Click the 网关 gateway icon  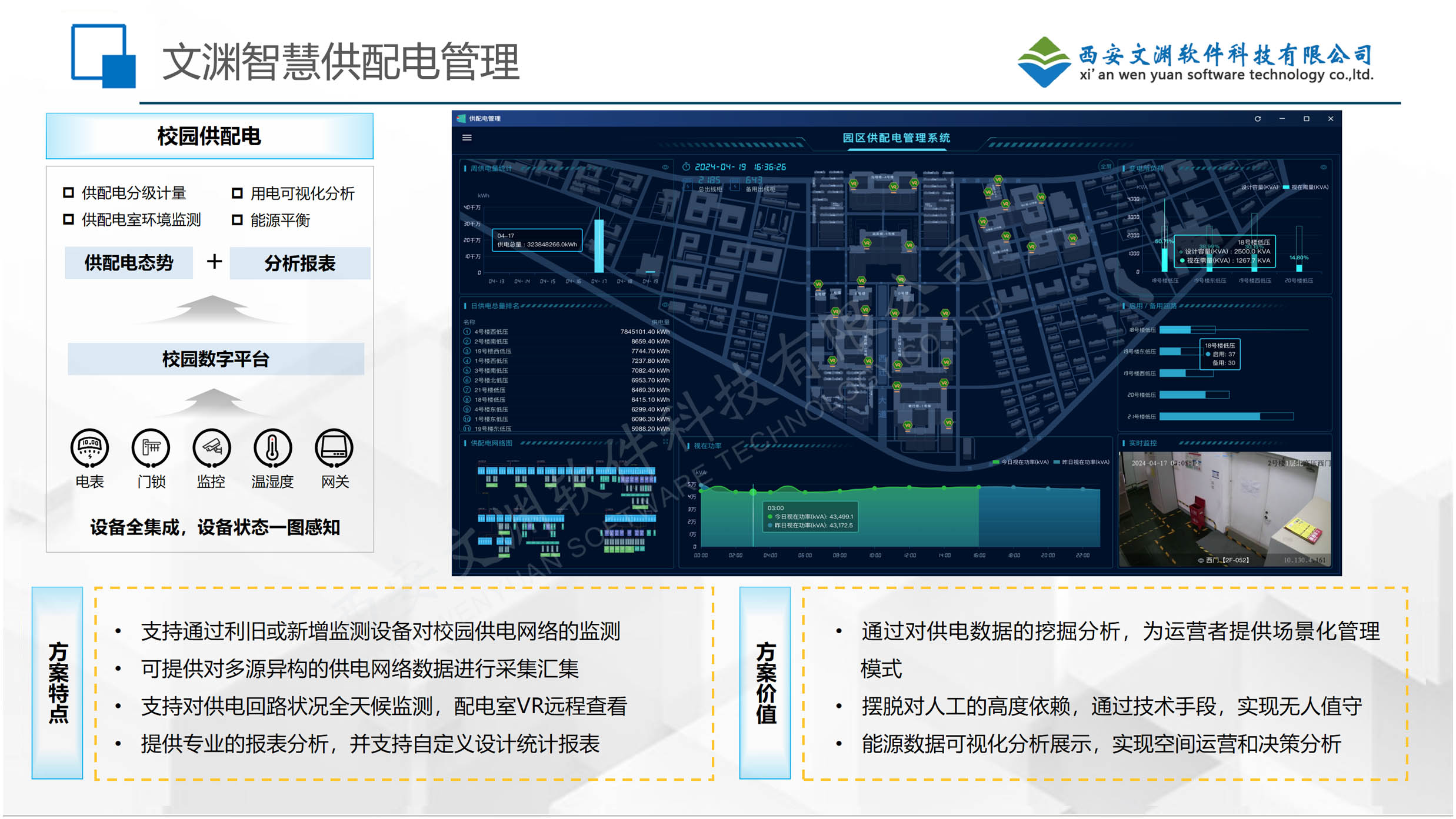334,448
